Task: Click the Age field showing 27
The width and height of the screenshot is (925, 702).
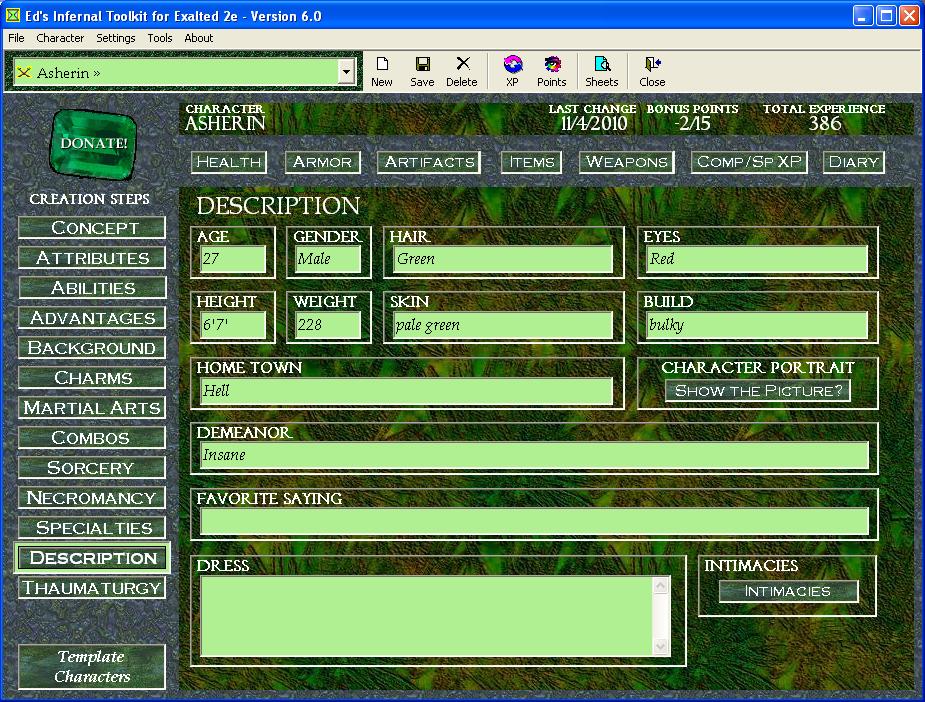Action: (233, 259)
